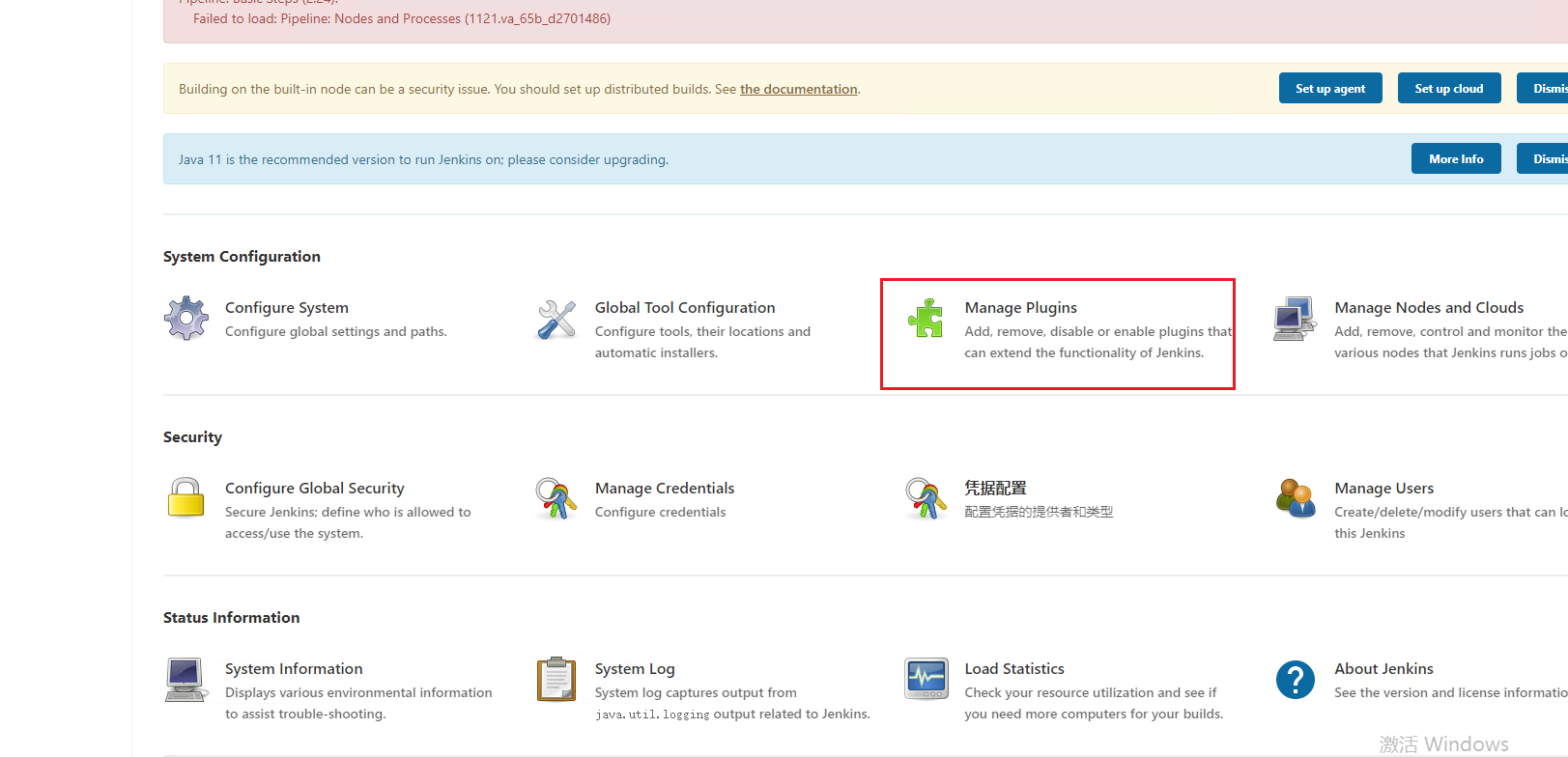This screenshot has height=757, width=1568.
Task: Open About Jenkins link
Action: pos(1384,668)
